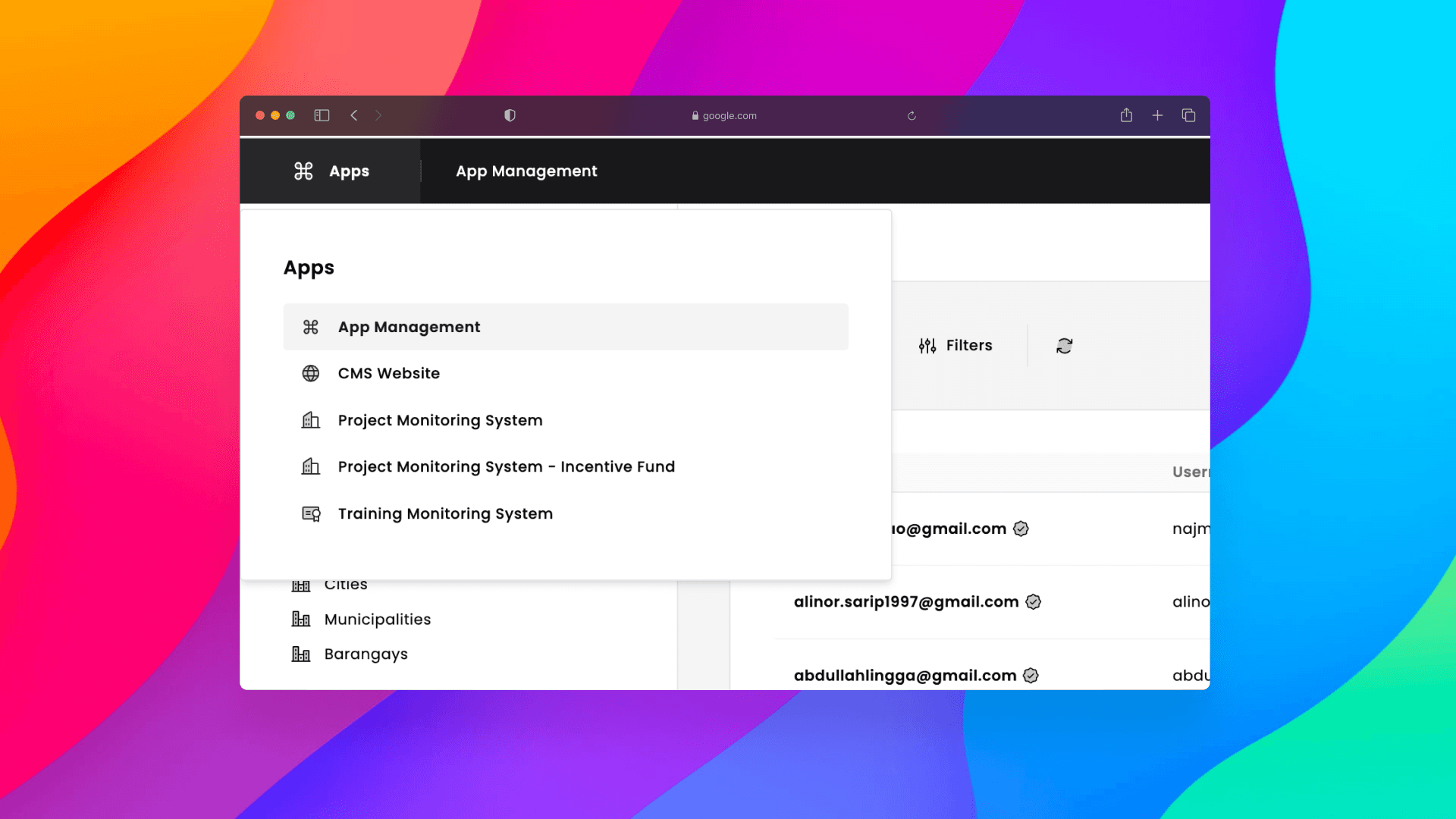Click the privacy shield icon
The height and width of the screenshot is (819, 1456).
click(510, 115)
